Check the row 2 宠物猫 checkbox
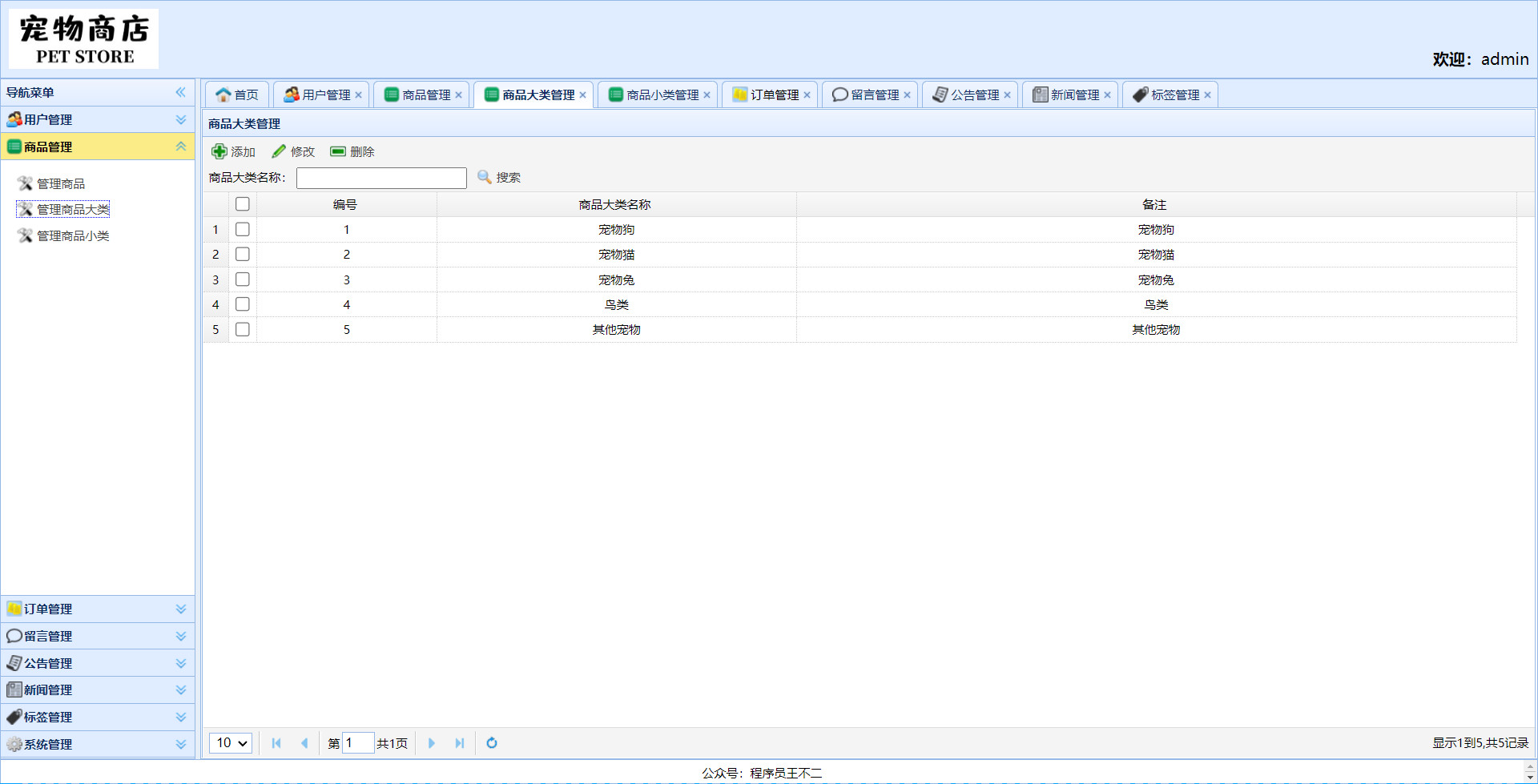Screen dimensions: 1538x784 (x=243, y=254)
